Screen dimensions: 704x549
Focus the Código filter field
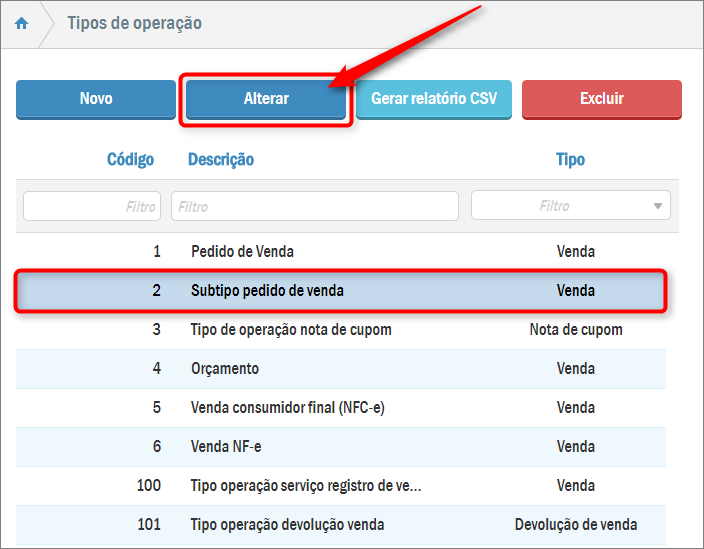tap(92, 206)
